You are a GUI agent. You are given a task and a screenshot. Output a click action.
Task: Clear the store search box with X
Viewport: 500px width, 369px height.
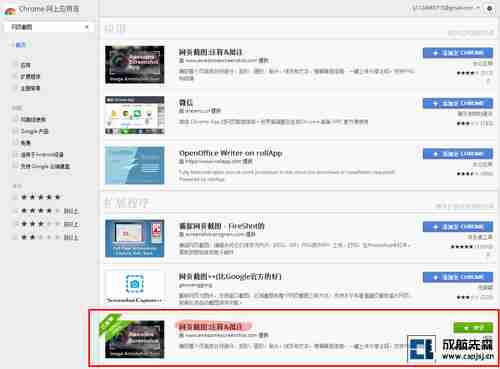point(87,27)
